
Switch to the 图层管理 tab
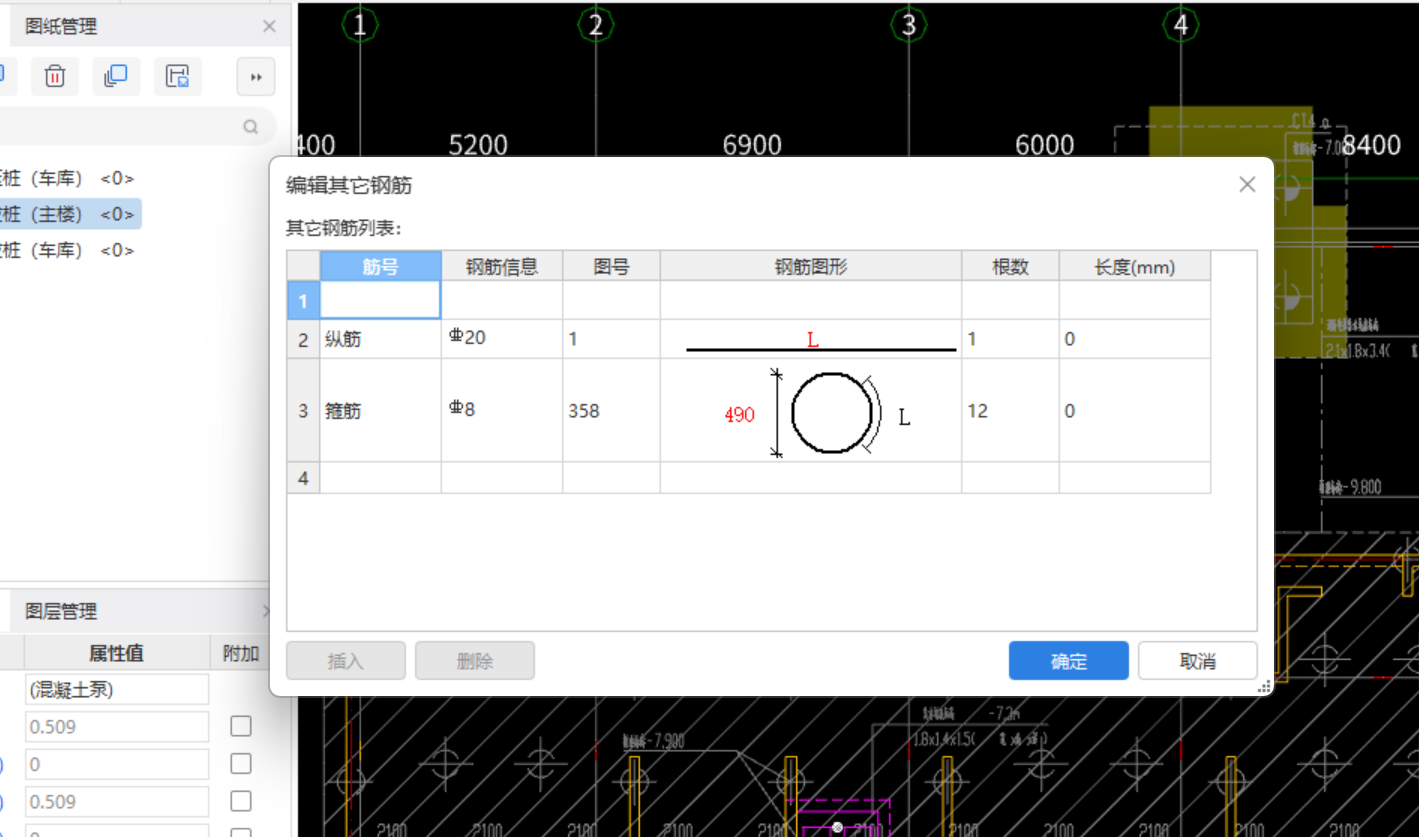[61, 611]
